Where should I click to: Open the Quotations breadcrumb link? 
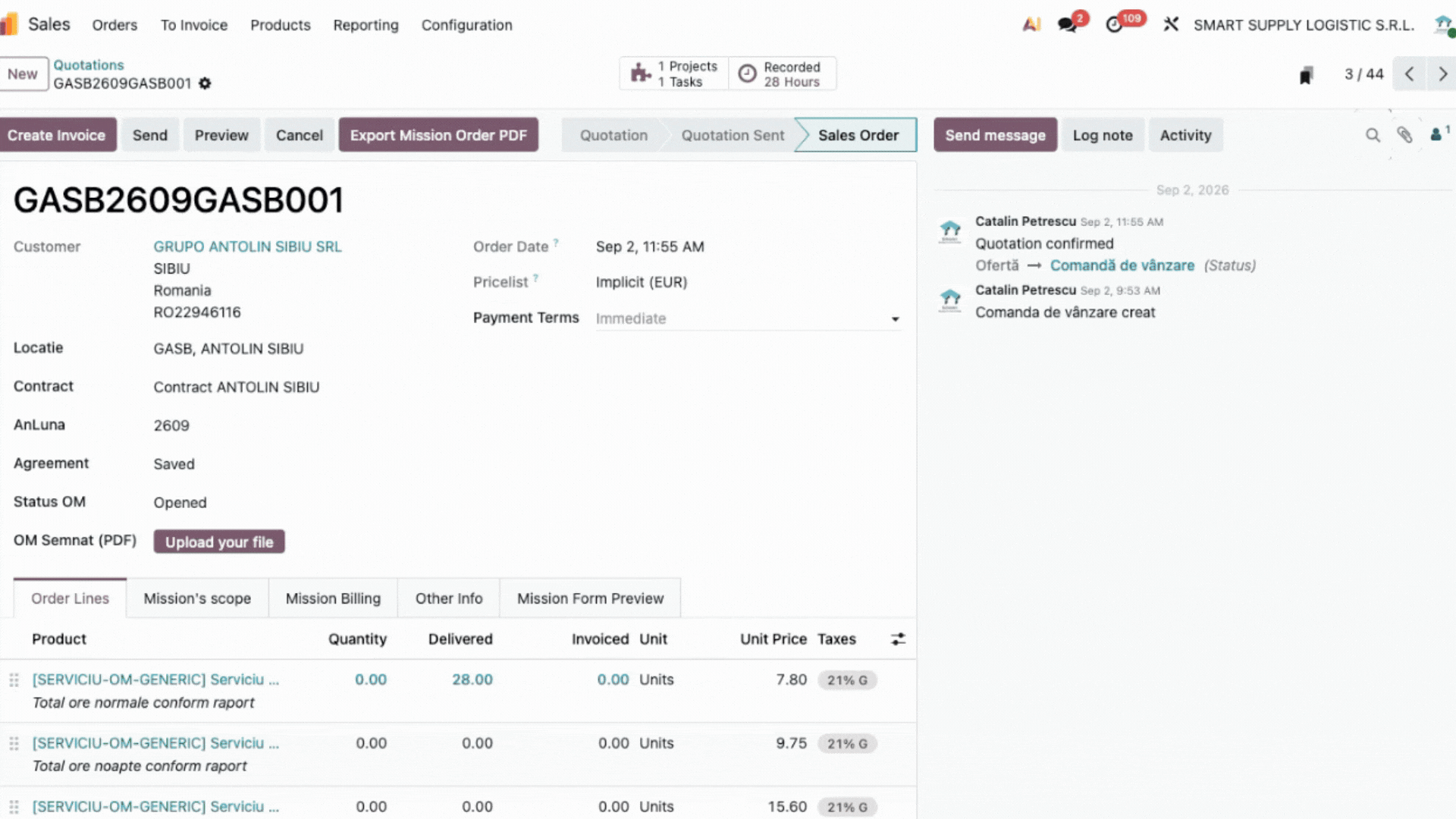click(x=89, y=65)
